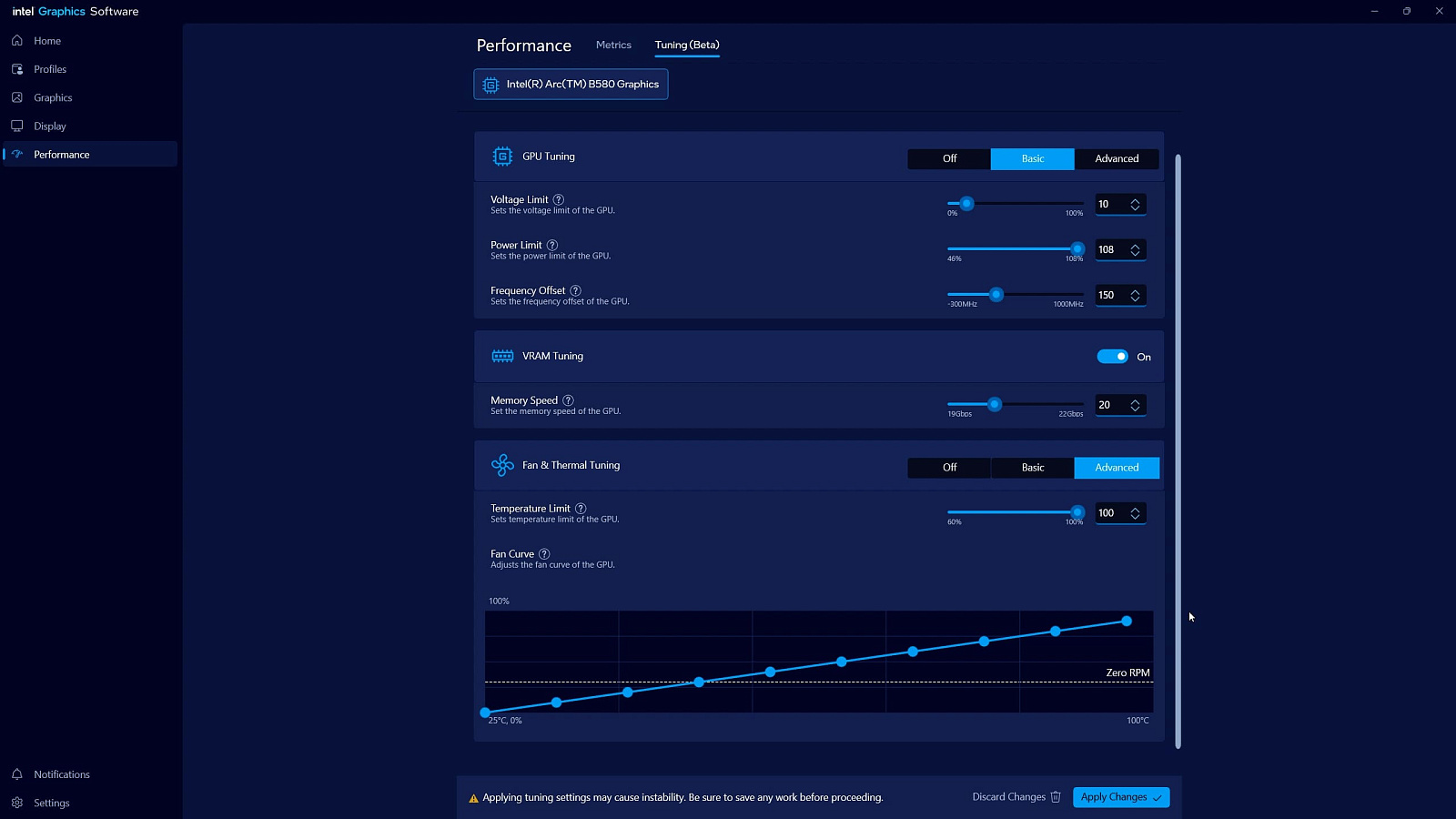Step Memory Speed value with spinner arrows
Image resolution: width=1456 pixels, height=819 pixels.
tap(1135, 406)
